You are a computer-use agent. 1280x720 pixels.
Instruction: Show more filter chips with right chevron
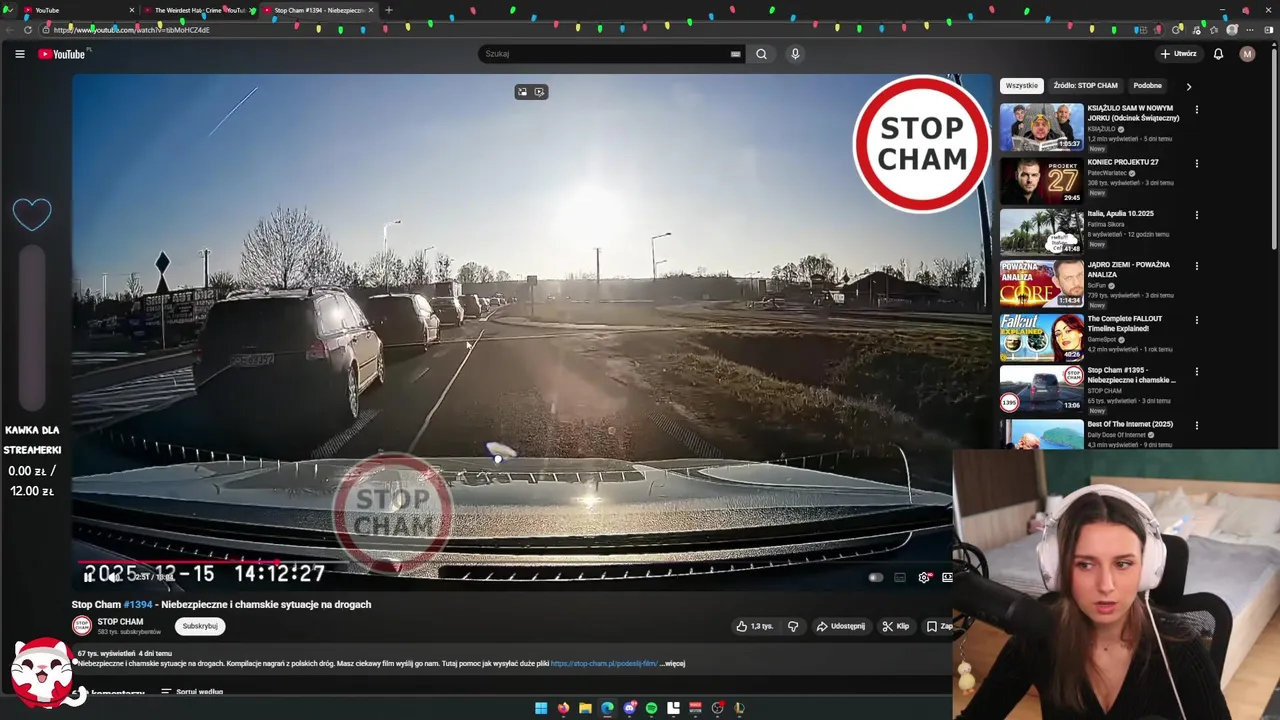click(x=1188, y=86)
